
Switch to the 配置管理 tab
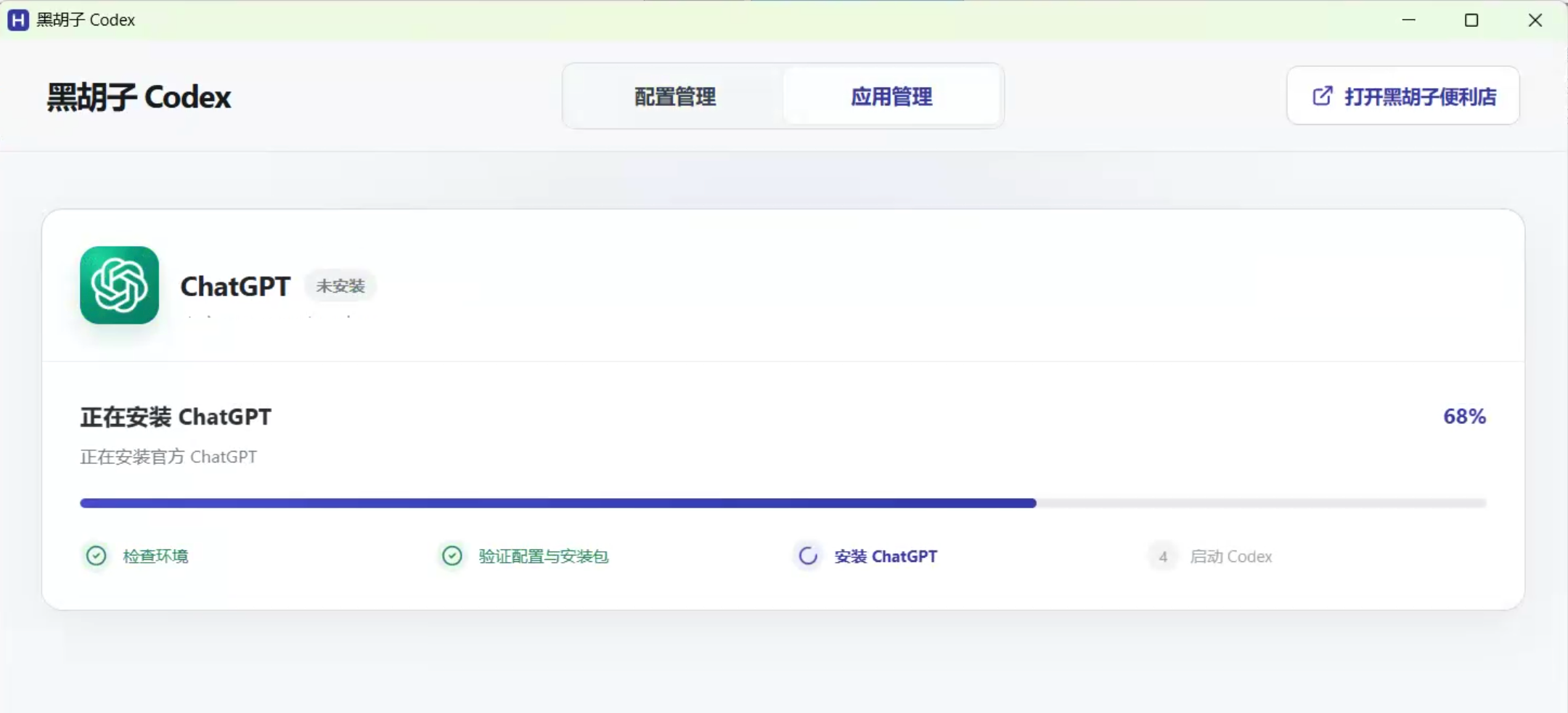[675, 97]
